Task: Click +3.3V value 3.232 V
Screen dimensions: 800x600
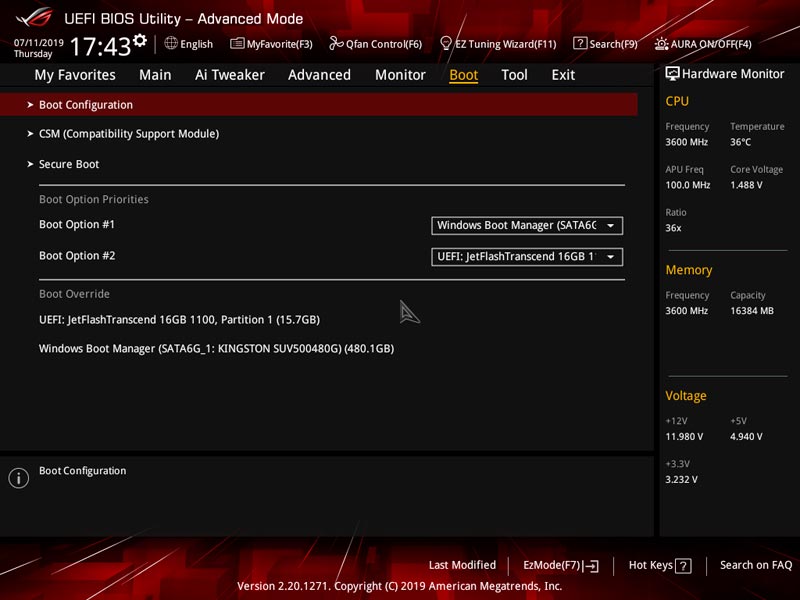Action: click(x=682, y=480)
